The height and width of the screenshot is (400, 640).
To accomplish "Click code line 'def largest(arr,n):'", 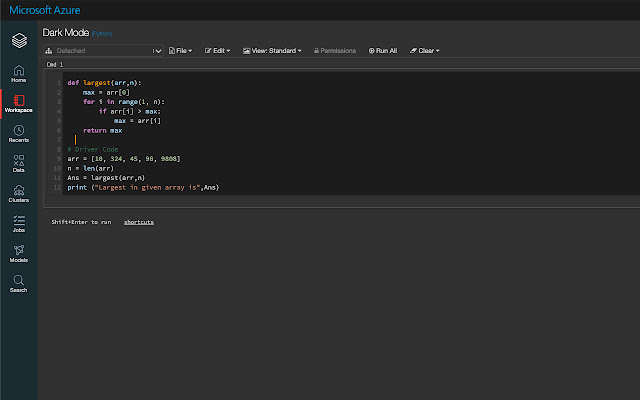I will pos(104,83).
